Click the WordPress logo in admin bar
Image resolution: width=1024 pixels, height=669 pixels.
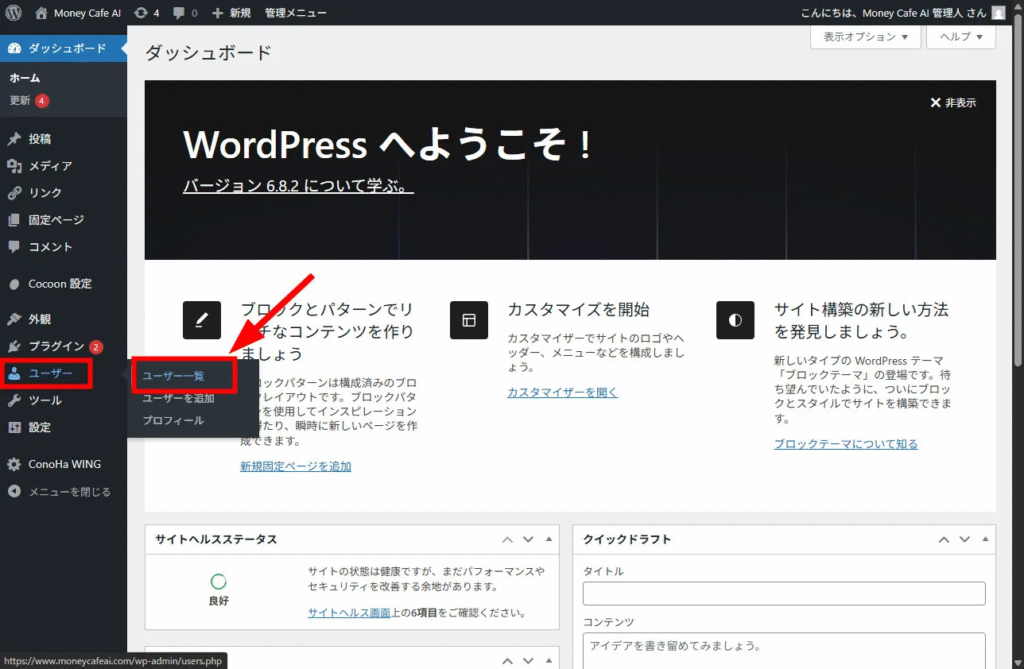pyautogui.click(x=13, y=12)
